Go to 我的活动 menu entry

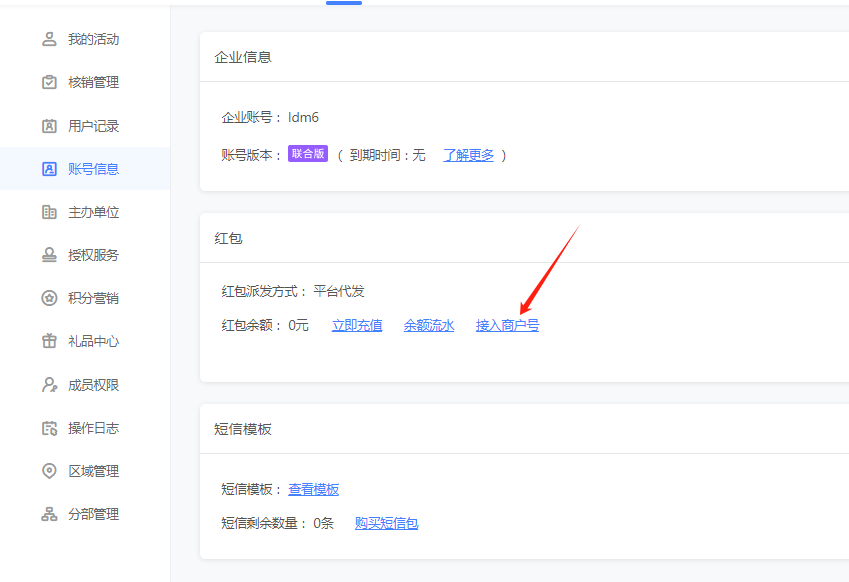(x=93, y=40)
